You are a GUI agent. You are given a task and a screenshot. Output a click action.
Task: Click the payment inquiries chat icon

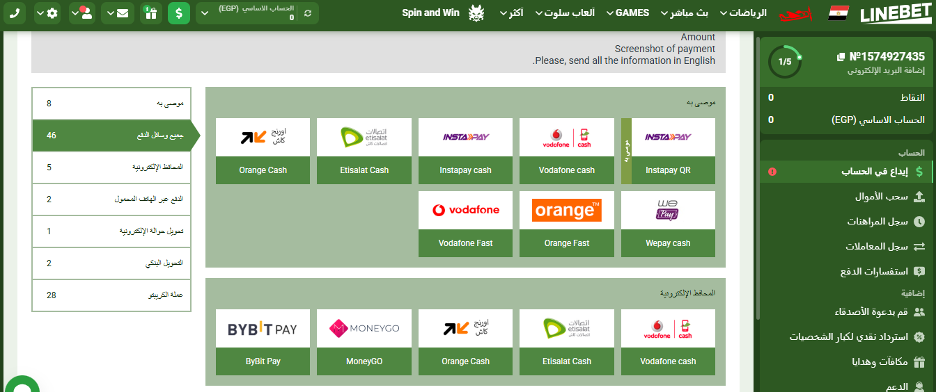(919, 271)
